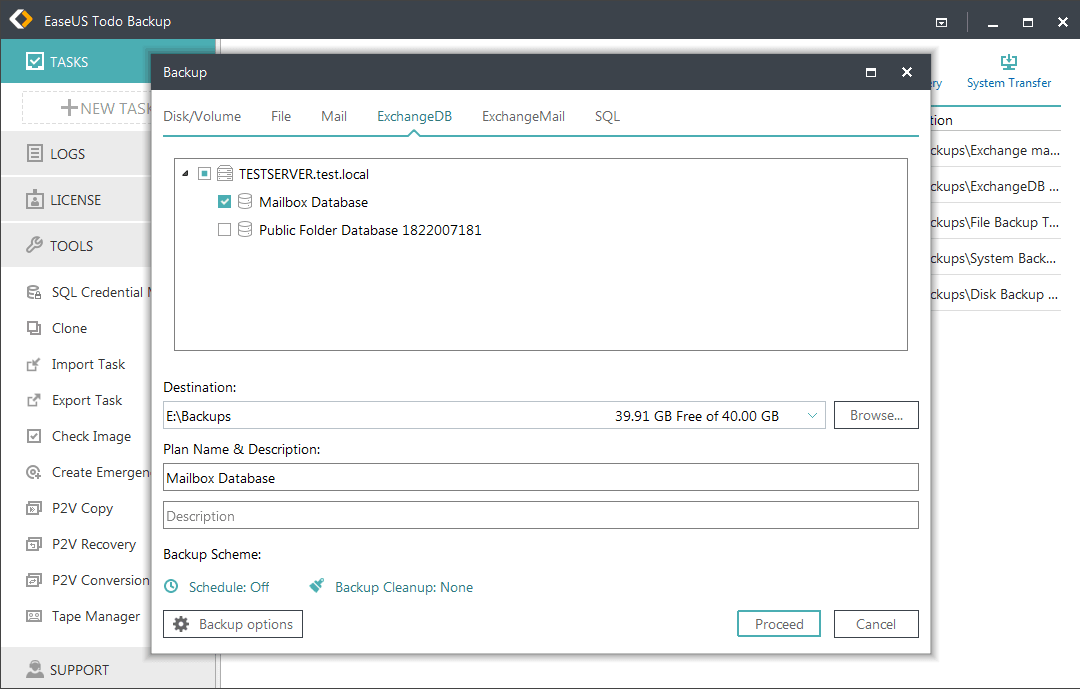Open the Disk/Volume backup tab
Viewport: 1080px width, 689px height.
click(202, 116)
